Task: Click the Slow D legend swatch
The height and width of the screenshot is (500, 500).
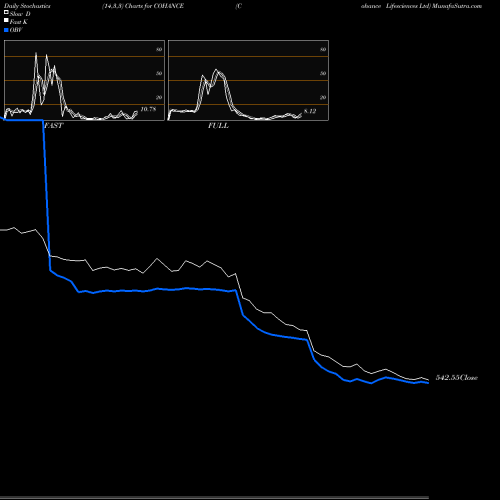Action: point(6,12)
